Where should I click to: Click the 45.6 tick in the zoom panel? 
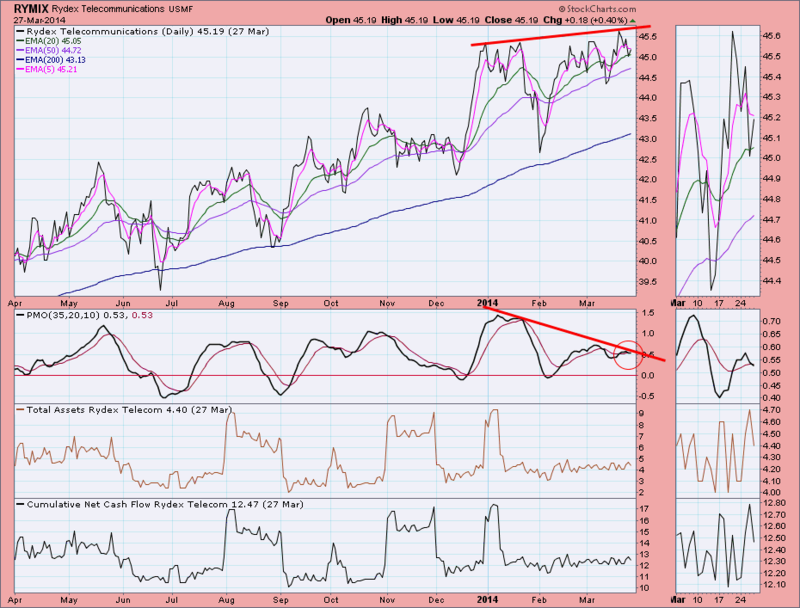click(x=770, y=36)
